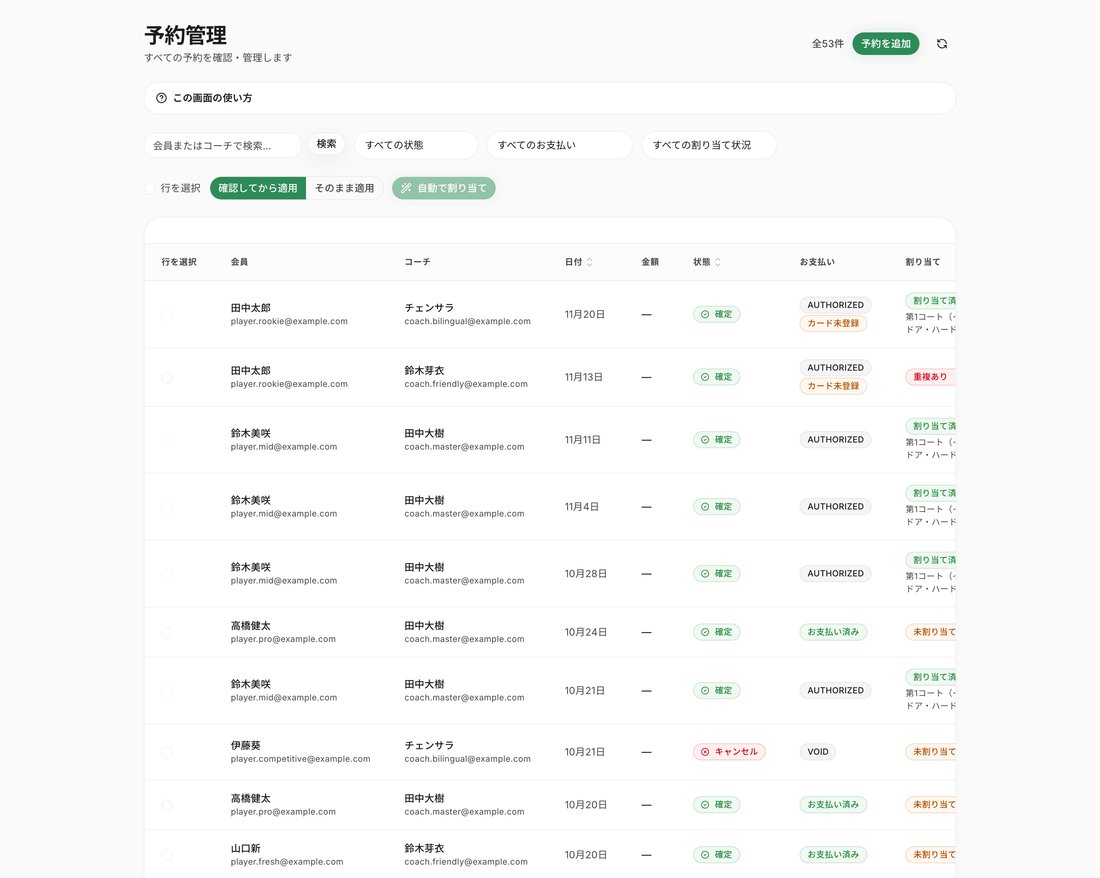Click the date column sort arrows

pos(589,262)
